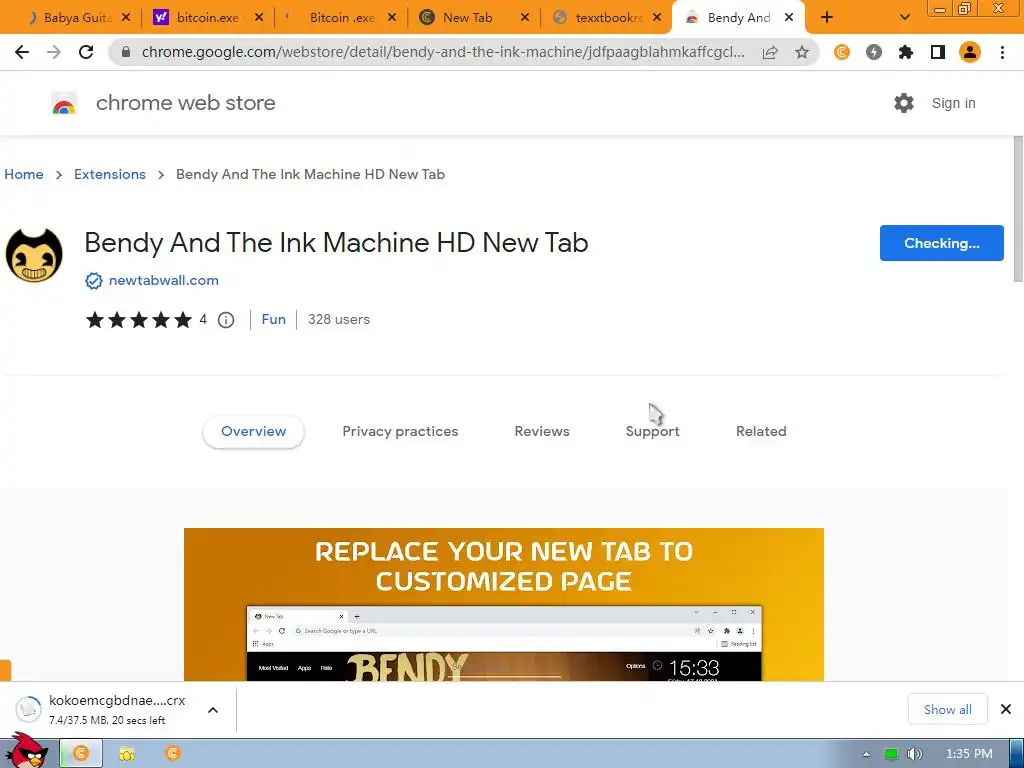Click the verified publisher badge icon
This screenshot has height=768, width=1024.
94,281
